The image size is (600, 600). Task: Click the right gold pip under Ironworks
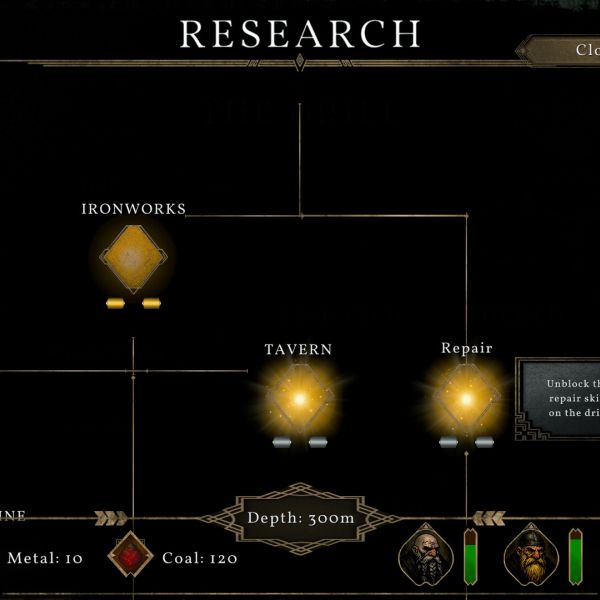click(151, 303)
